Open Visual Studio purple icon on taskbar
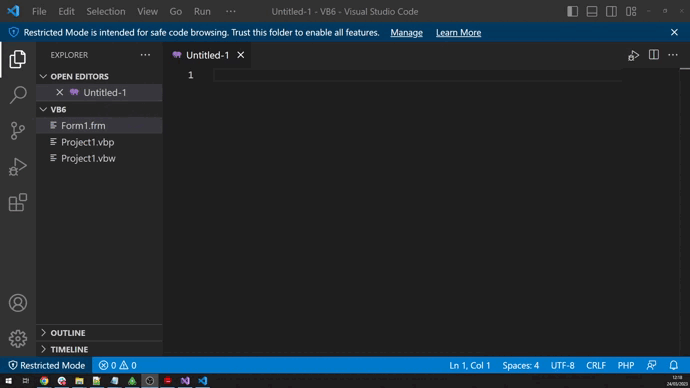Viewport: 690px width, 388px height. (x=185, y=381)
